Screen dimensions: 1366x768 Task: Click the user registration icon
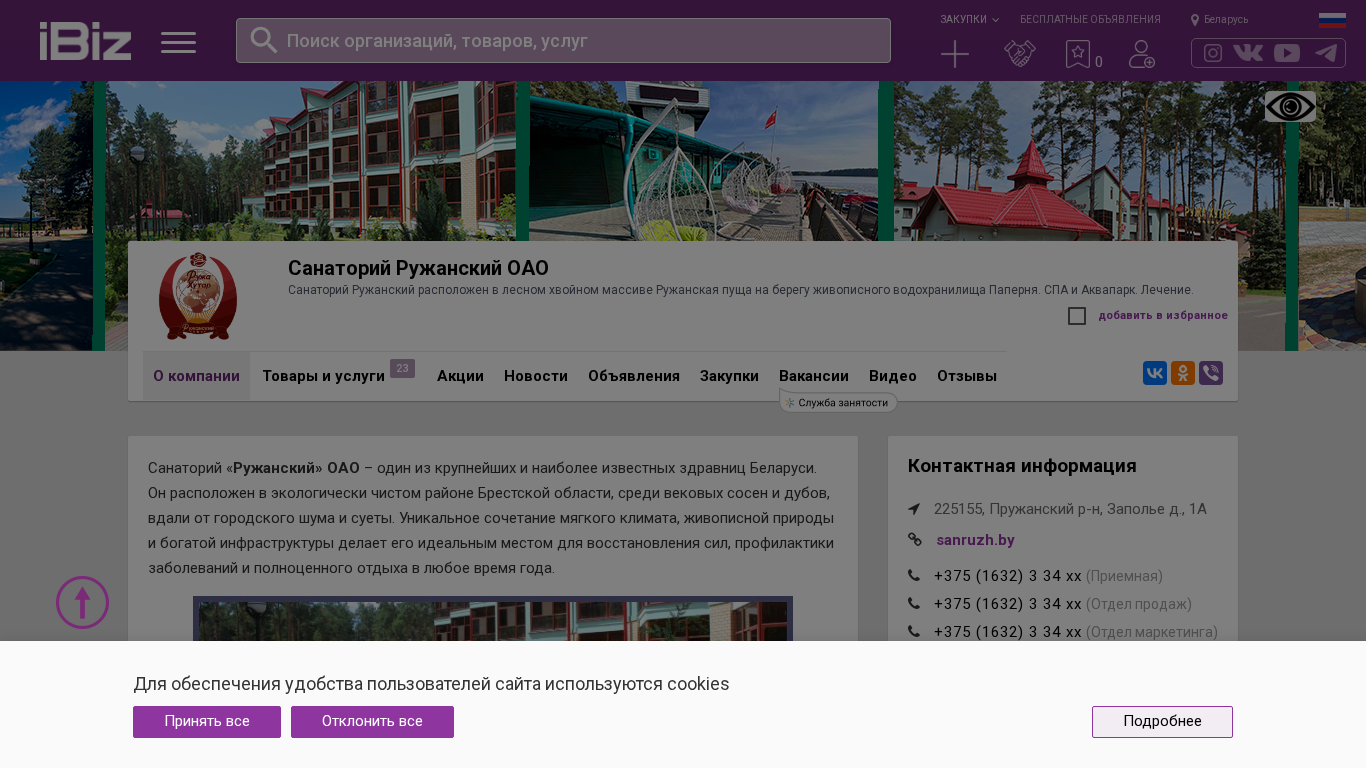tap(1142, 54)
